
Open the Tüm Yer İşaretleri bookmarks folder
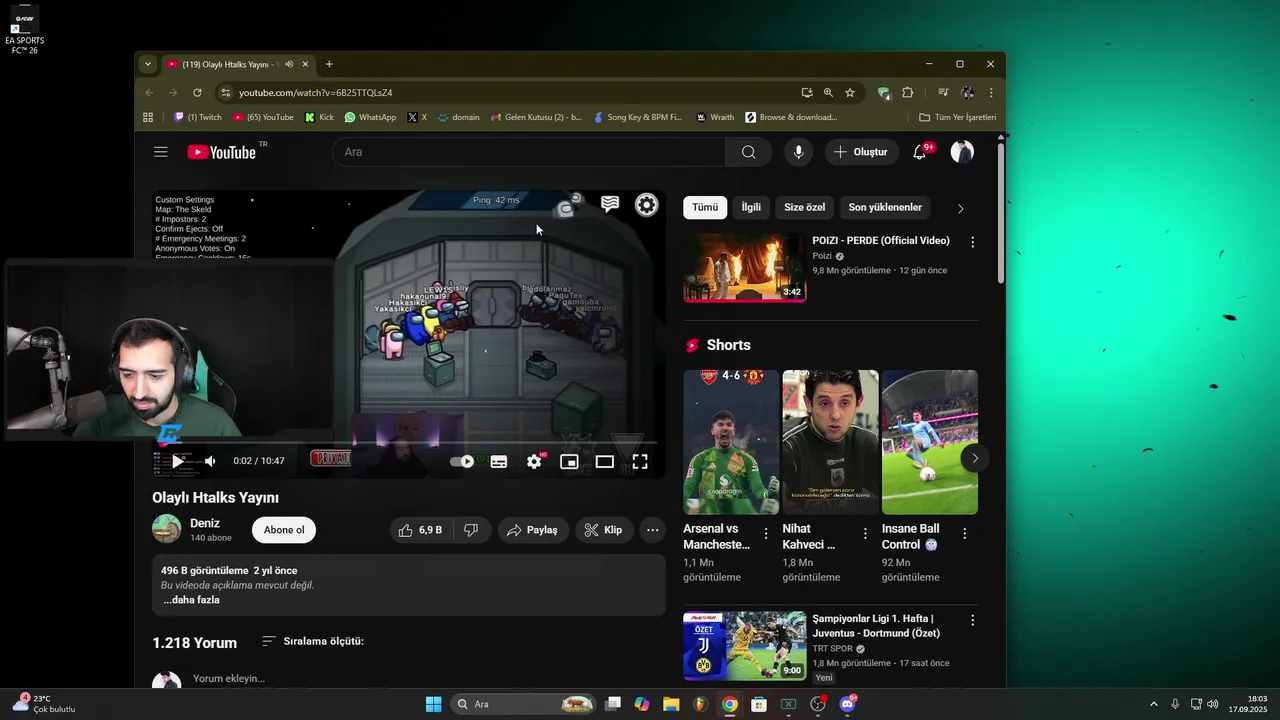(x=958, y=117)
